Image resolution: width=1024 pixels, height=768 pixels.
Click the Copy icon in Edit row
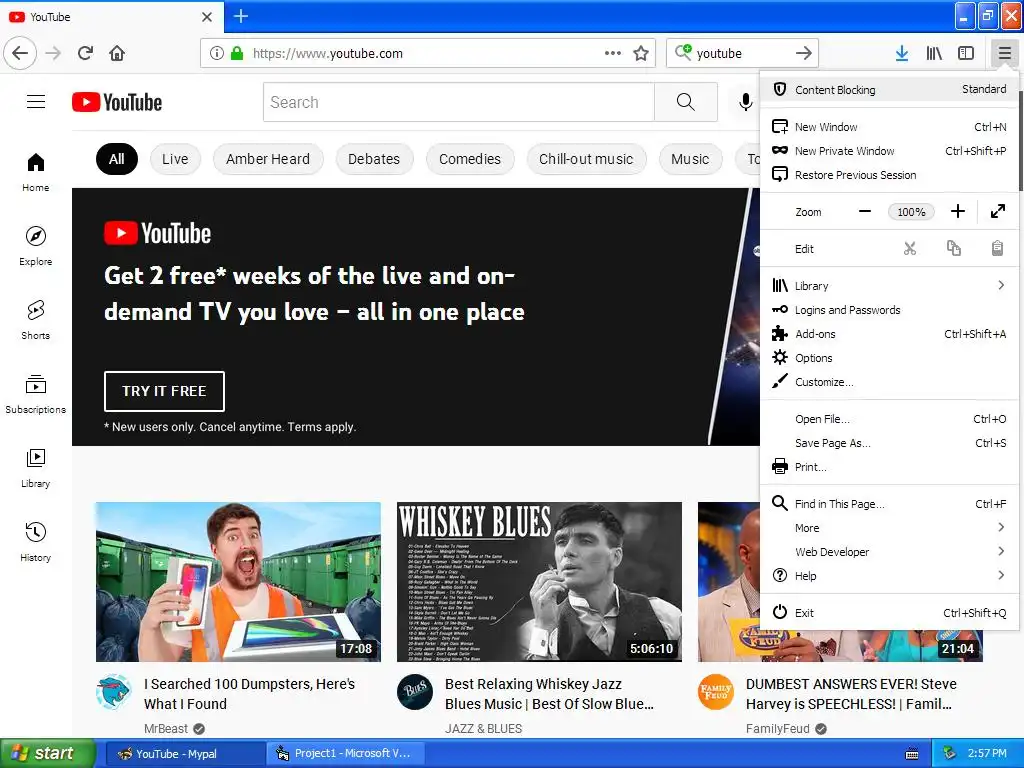pos(953,249)
